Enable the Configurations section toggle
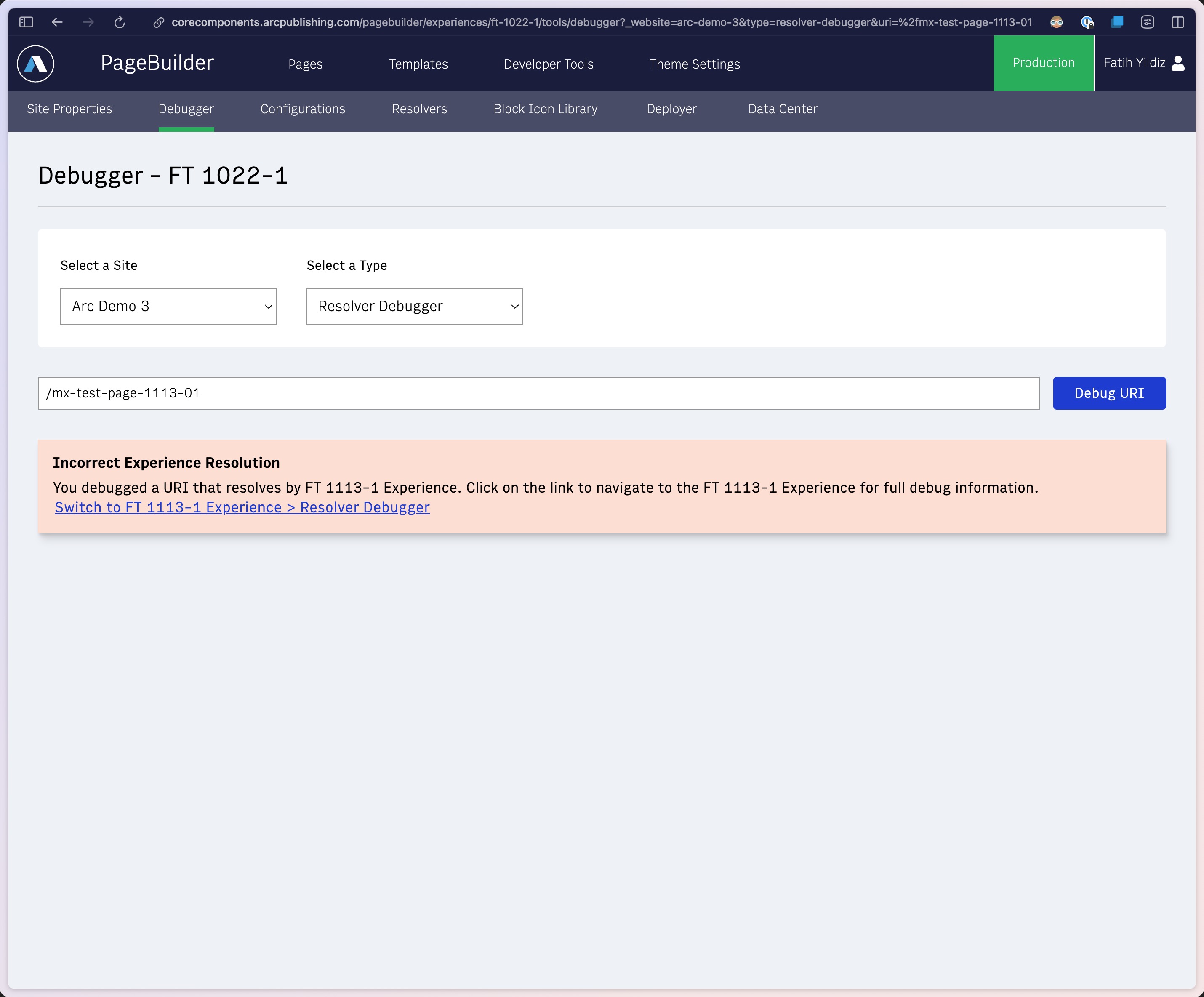The height and width of the screenshot is (997, 1204). pyautogui.click(x=302, y=109)
